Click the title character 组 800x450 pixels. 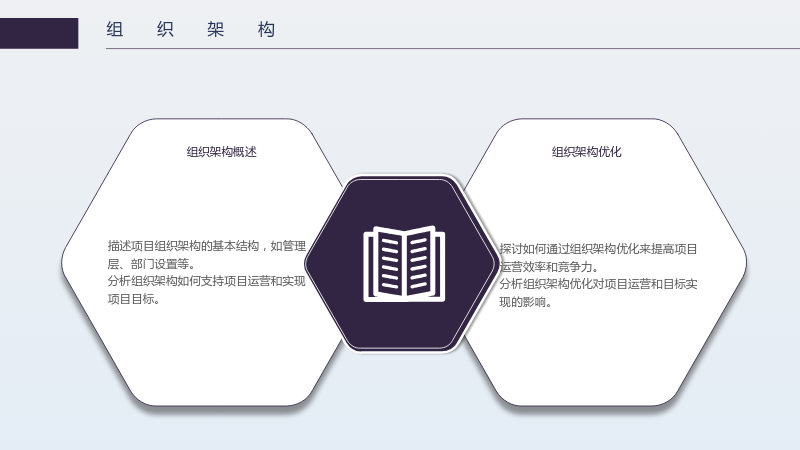point(115,29)
